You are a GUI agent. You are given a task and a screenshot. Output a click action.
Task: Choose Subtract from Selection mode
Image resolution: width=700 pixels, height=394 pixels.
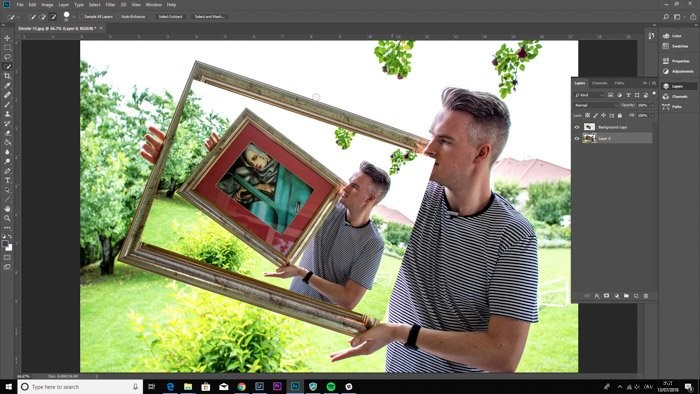point(53,17)
